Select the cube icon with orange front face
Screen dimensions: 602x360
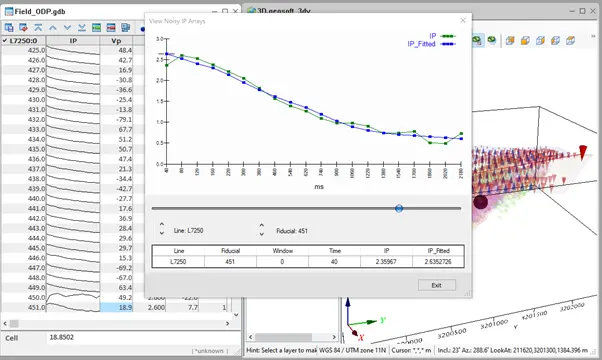click(525, 40)
